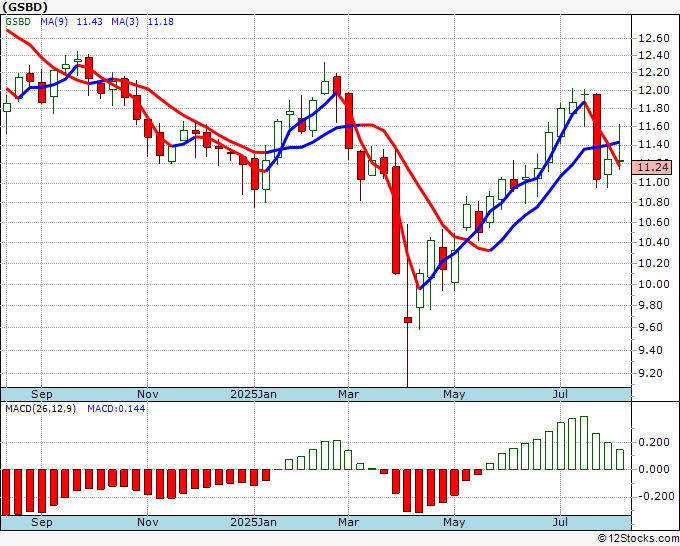
Task: Click the MA(3) legend label
Action: tap(125, 22)
